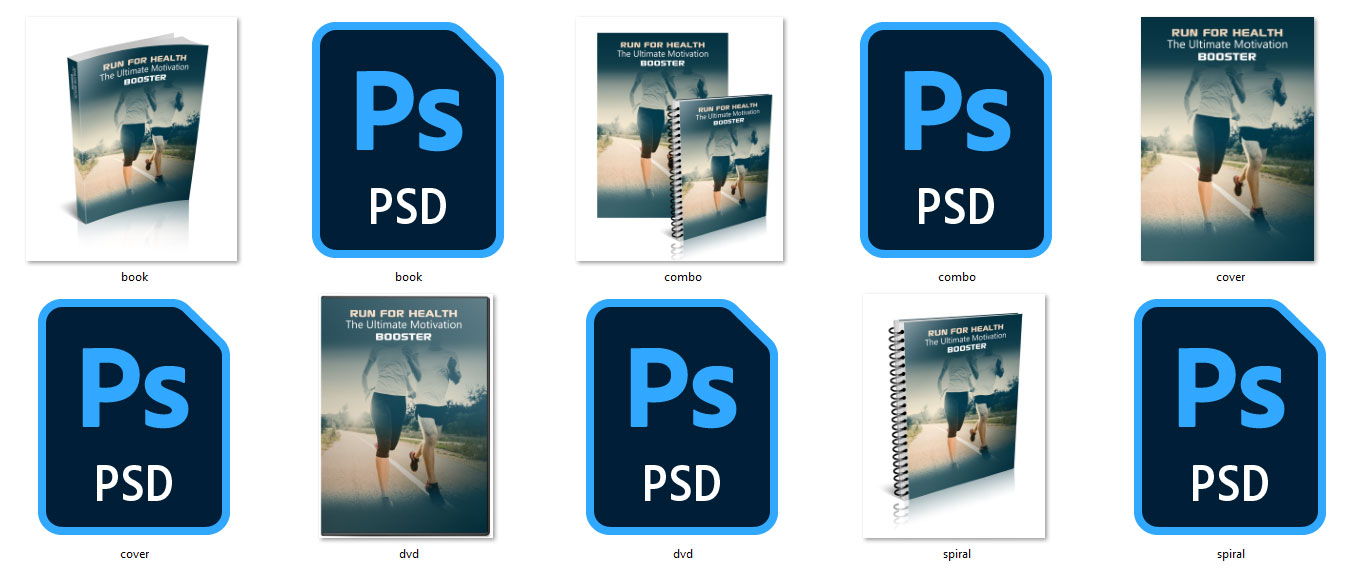Select the book Photoshop PSD file icon
Image resolution: width=1359 pixels, height=582 pixels.
[408, 139]
